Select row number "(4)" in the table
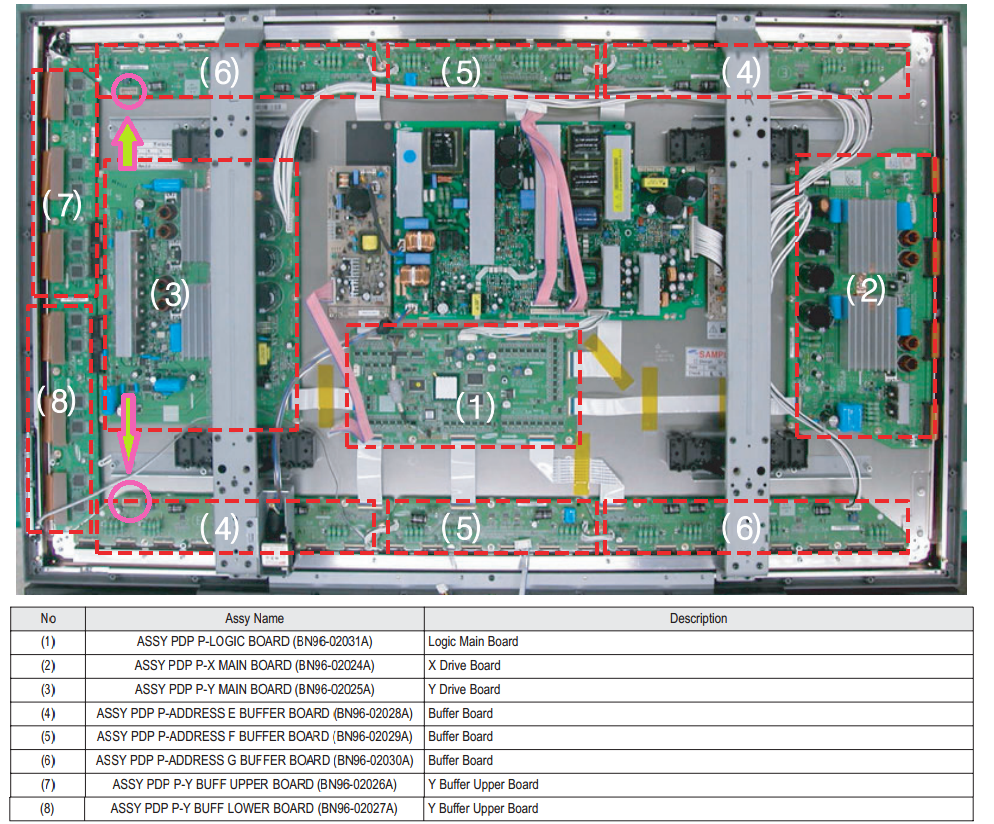Screen dimensions: 994x824 point(48,714)
